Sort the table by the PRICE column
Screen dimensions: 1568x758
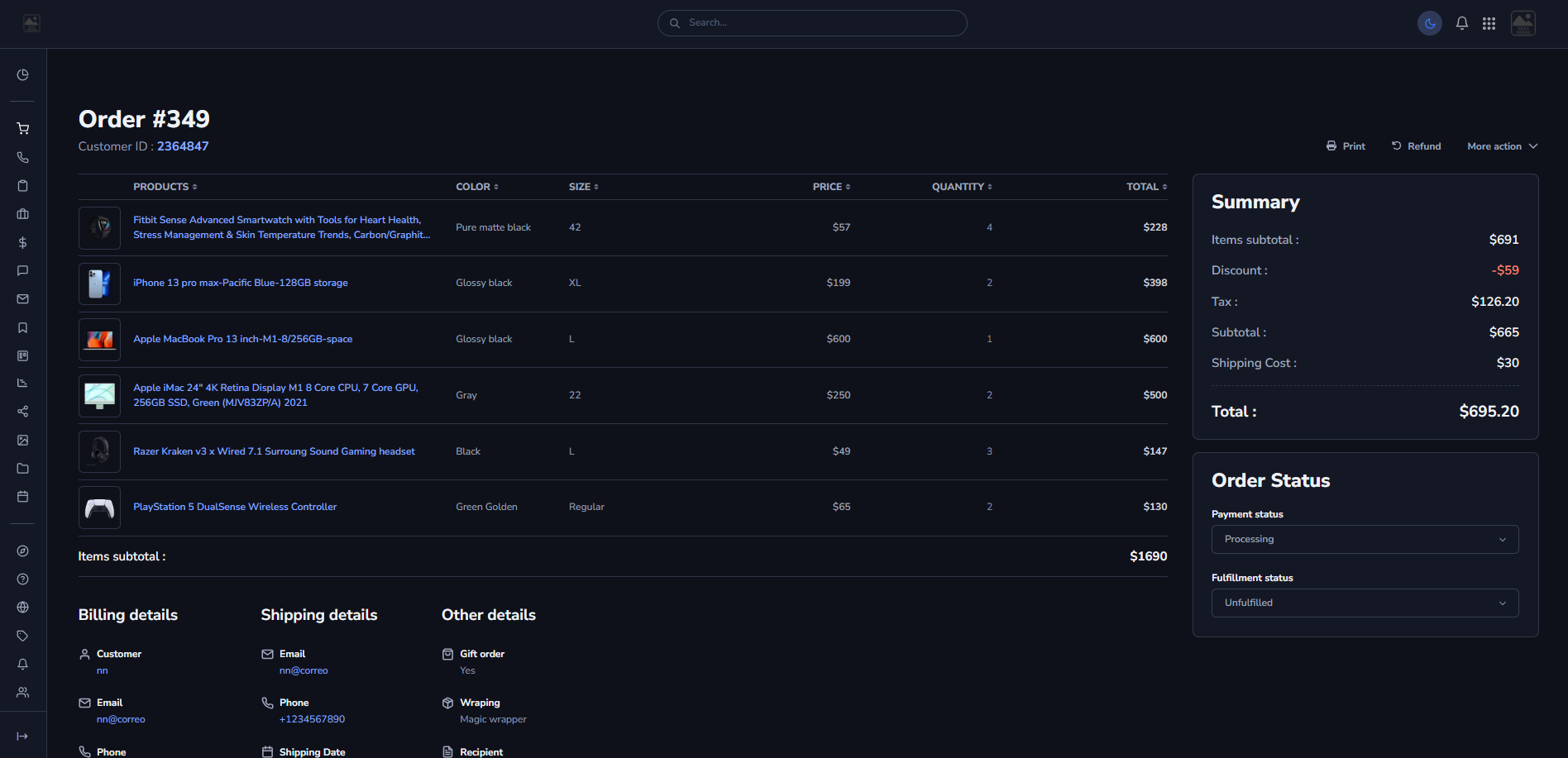click(x=831, y=187)
